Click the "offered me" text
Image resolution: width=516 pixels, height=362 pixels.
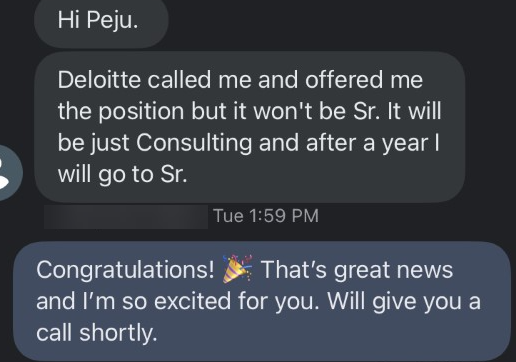[364, 80]
